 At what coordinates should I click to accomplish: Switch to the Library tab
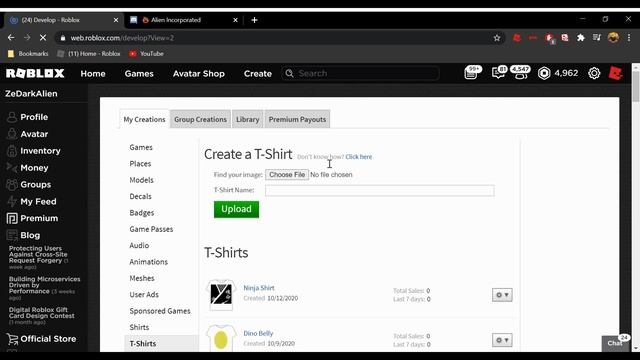click(x=248, y=119)
